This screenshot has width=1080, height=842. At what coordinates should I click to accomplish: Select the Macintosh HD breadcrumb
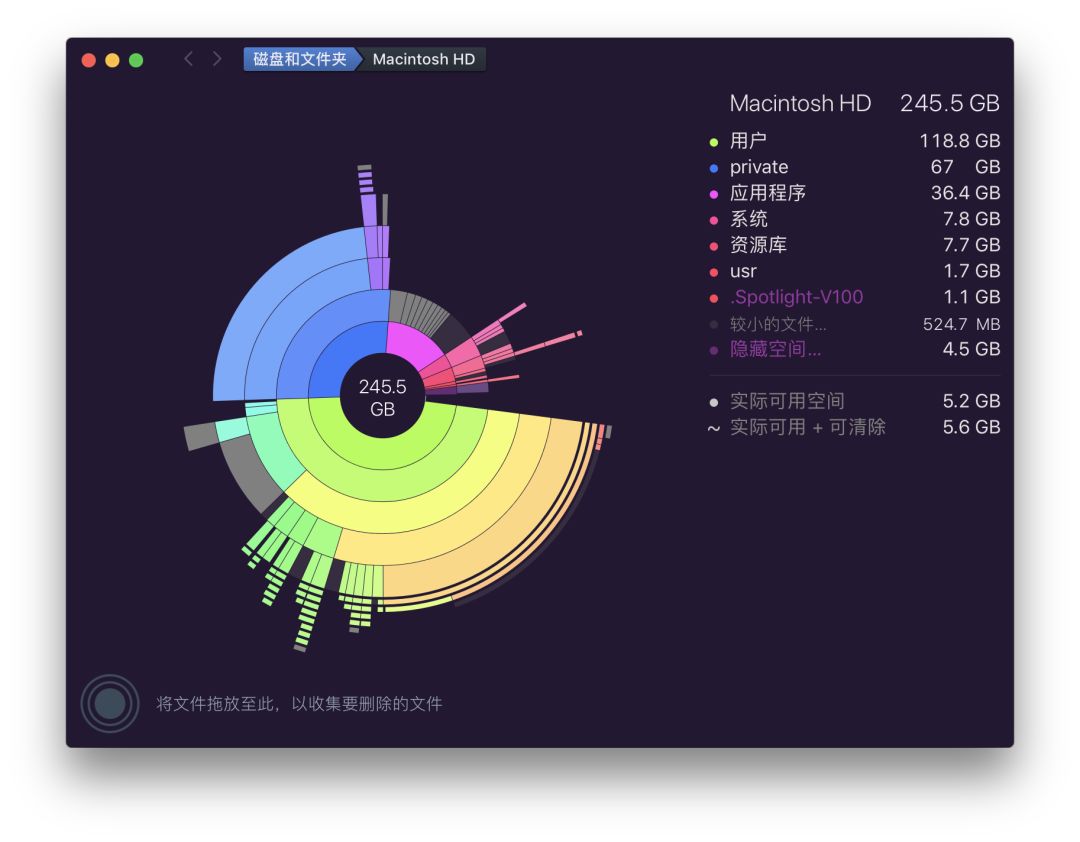(x=424, y=59)
